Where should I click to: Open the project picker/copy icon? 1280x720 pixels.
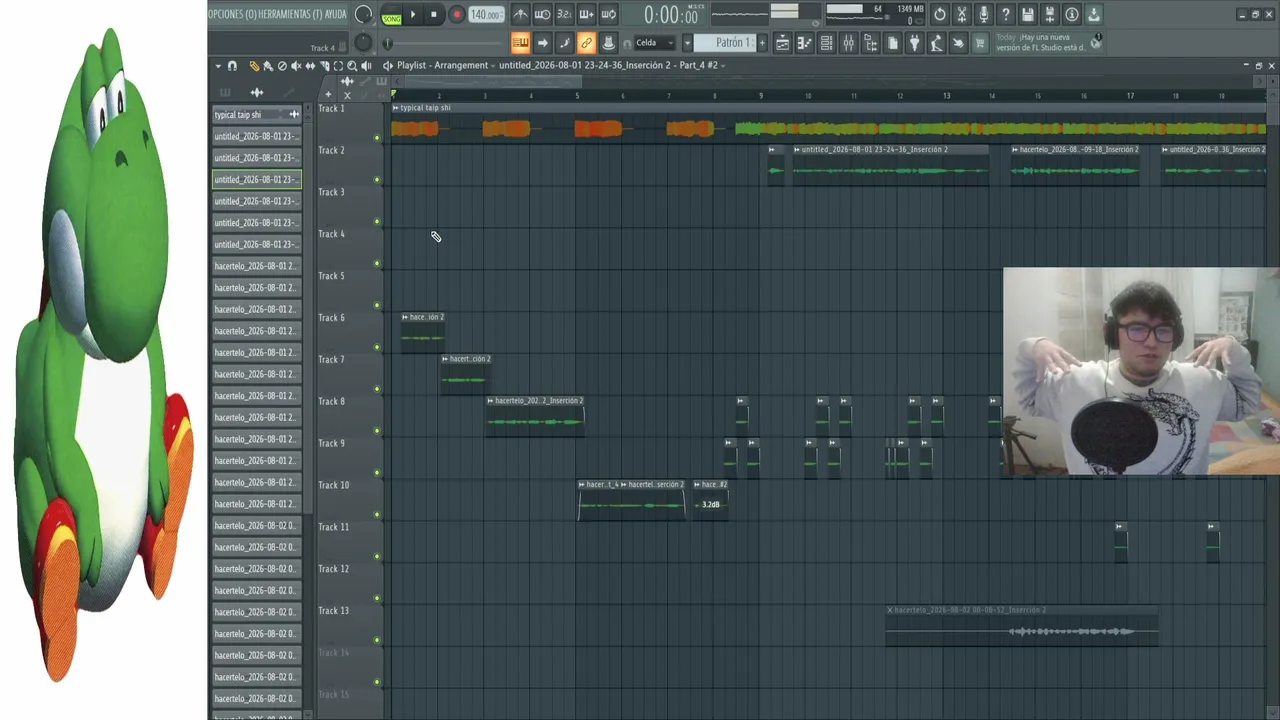click(892, 43)
